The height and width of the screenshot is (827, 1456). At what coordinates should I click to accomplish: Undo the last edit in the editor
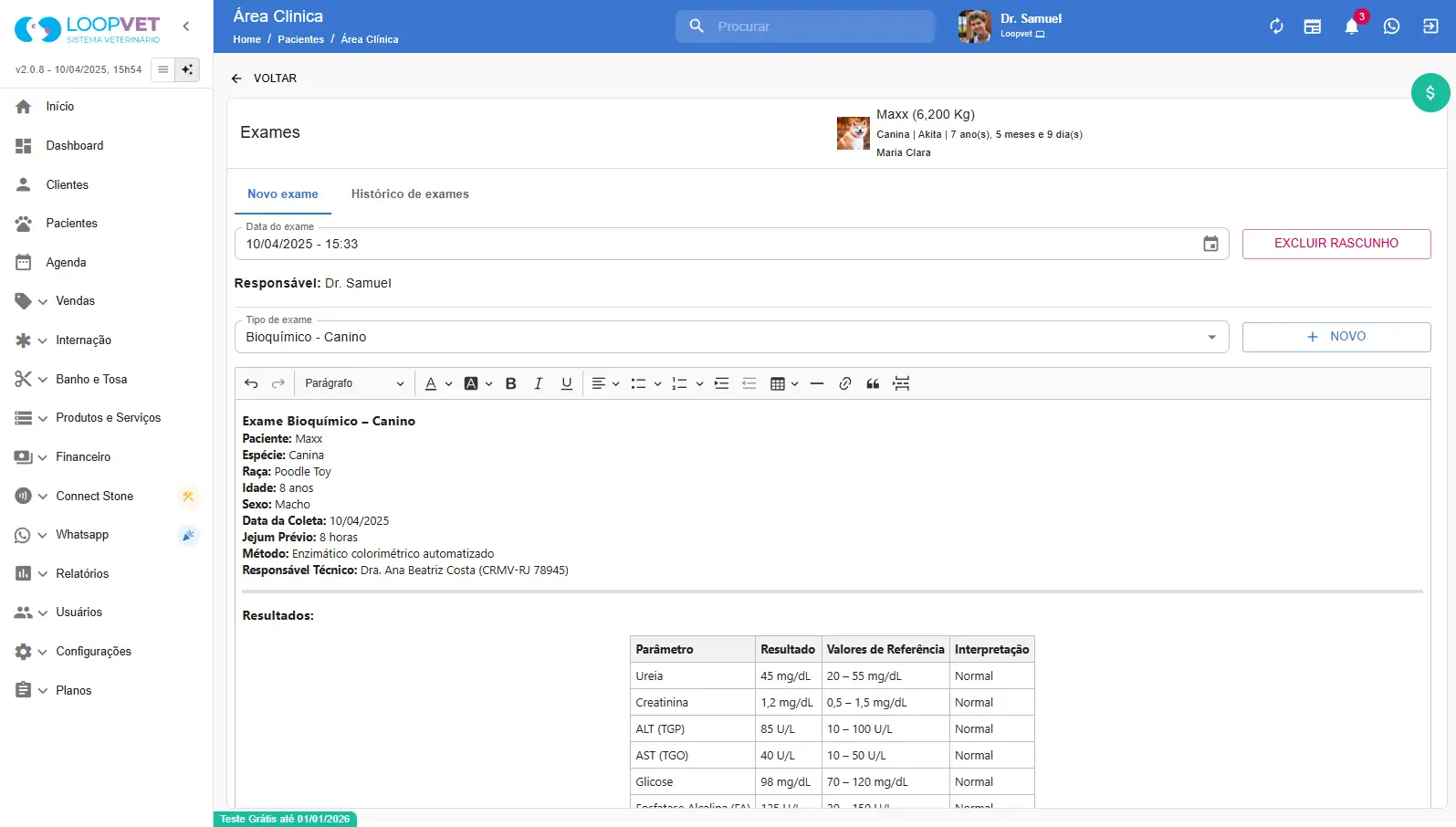click(251, 383)
